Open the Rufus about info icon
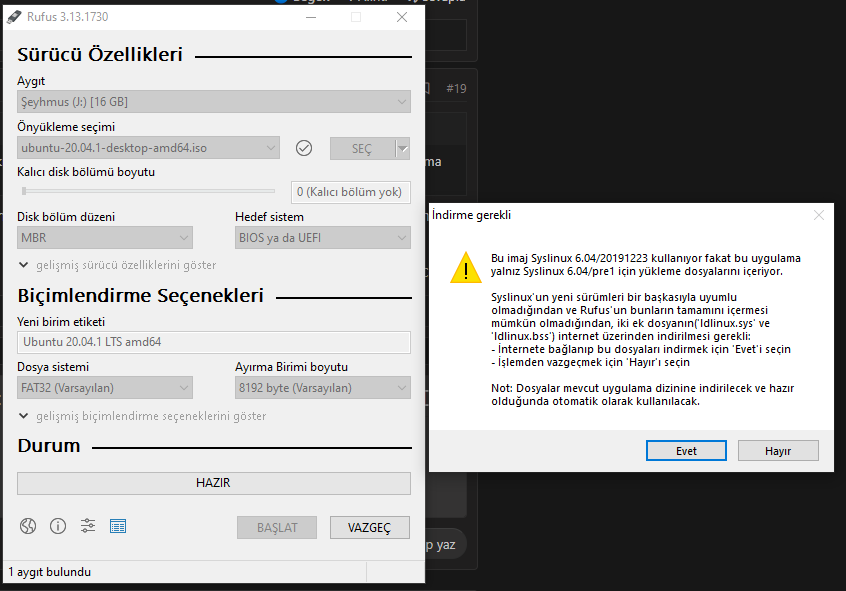The width and height of the screenshot is (846, 591). [x=58, y=526]
